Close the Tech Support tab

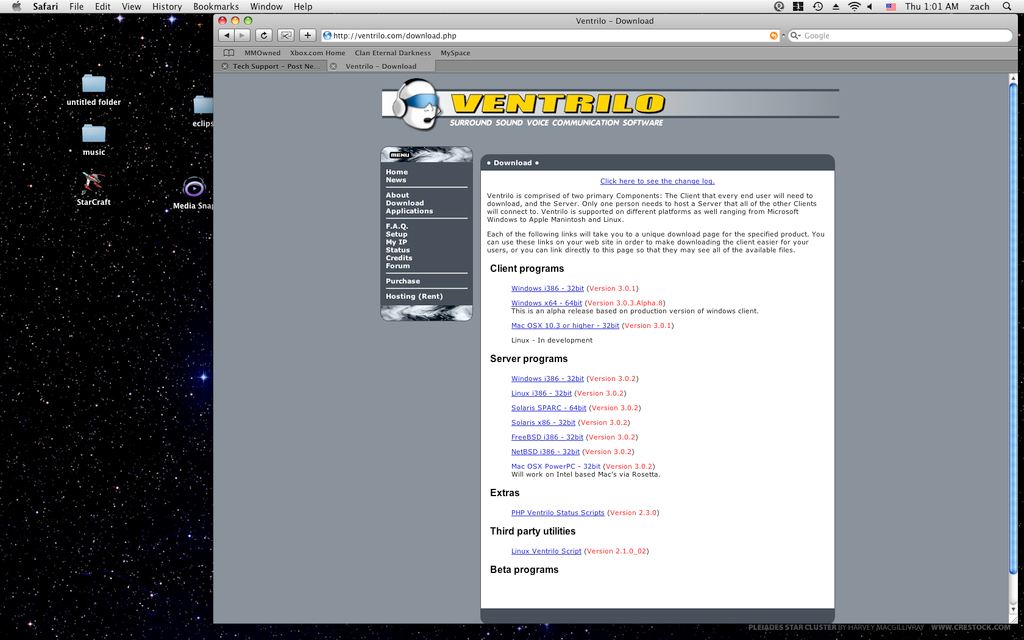point(225,66)
